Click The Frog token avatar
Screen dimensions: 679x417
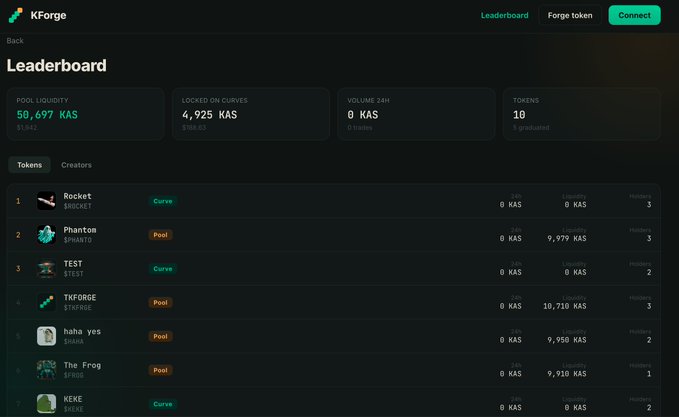point(46,370)
